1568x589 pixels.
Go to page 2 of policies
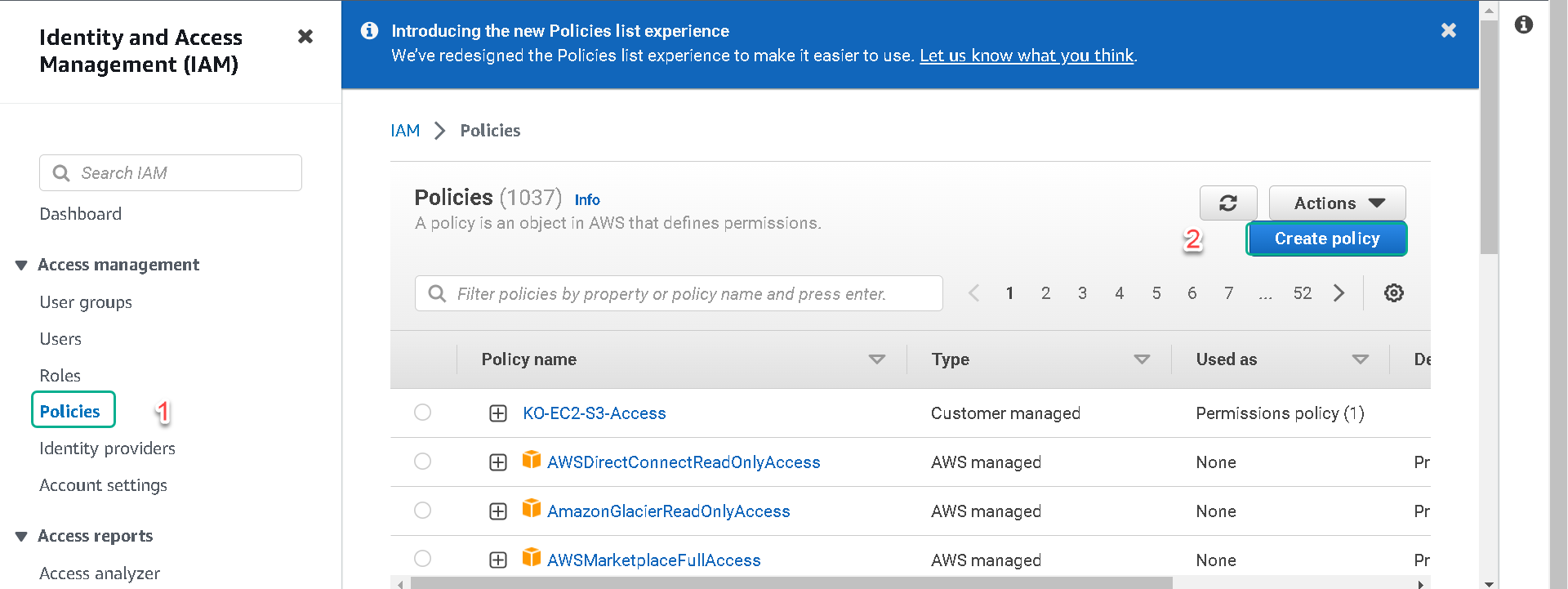1045,293
